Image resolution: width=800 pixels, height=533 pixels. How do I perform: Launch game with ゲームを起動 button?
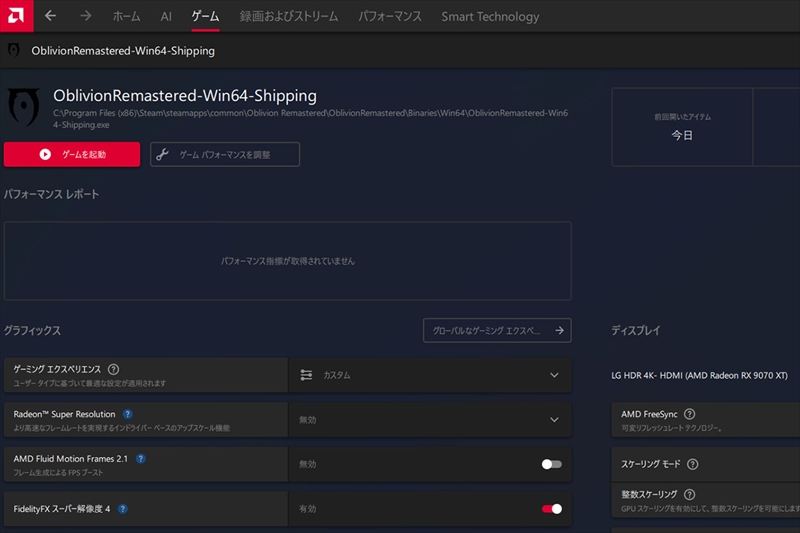[72, 155]
